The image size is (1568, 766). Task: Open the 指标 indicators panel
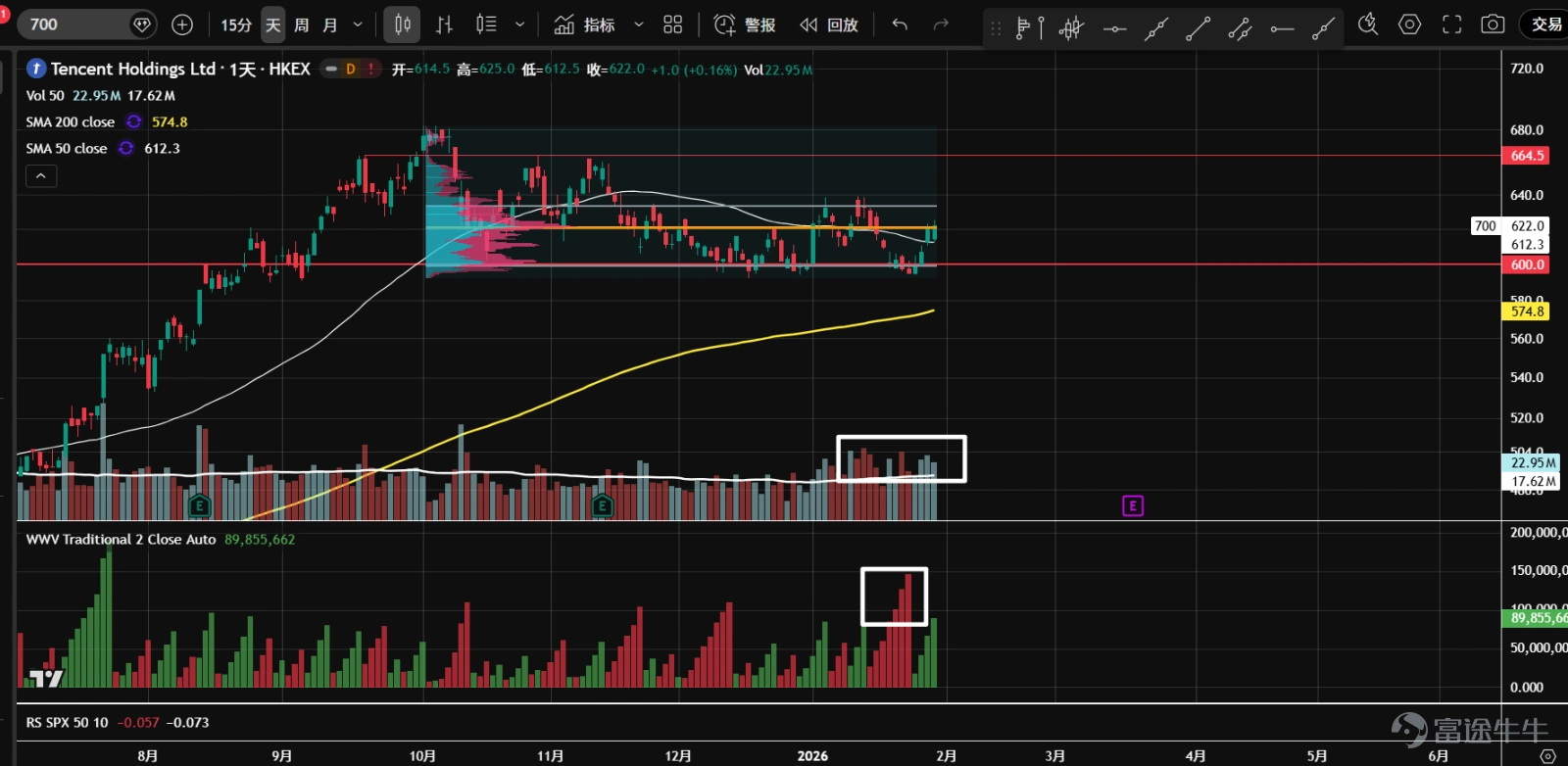pos(584,24)
